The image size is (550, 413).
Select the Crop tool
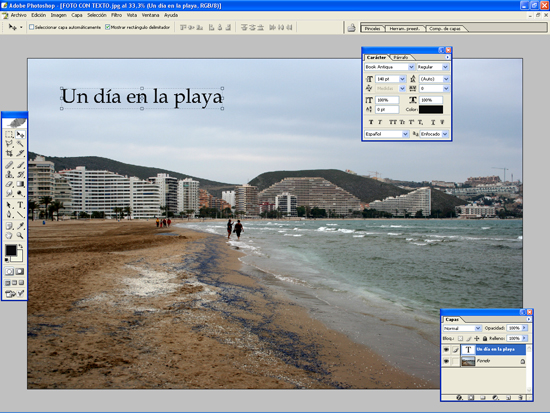pos(9,153)
